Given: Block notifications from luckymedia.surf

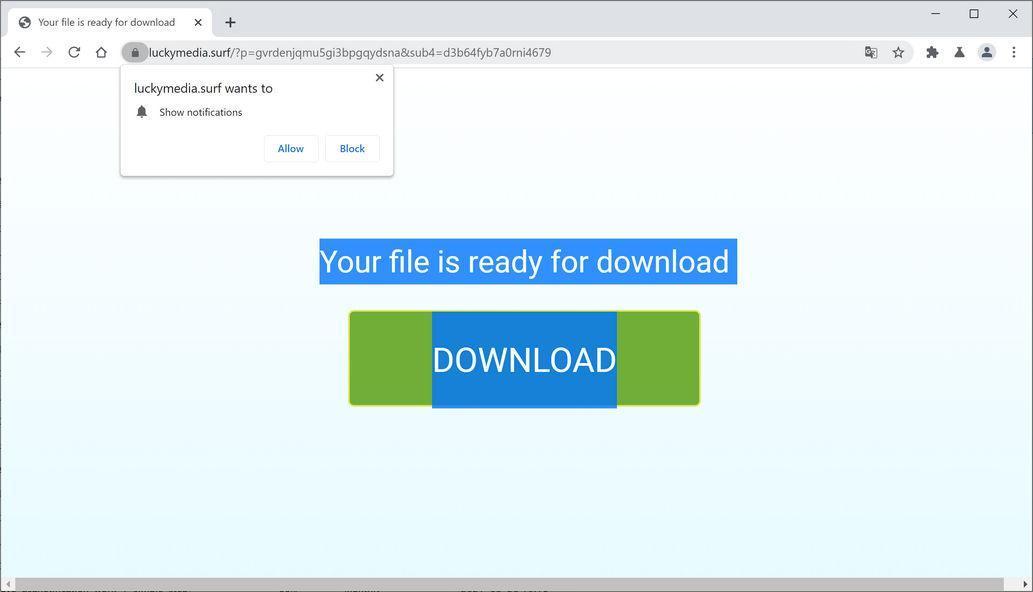Looking at the screenshot, I should [351, 148].
